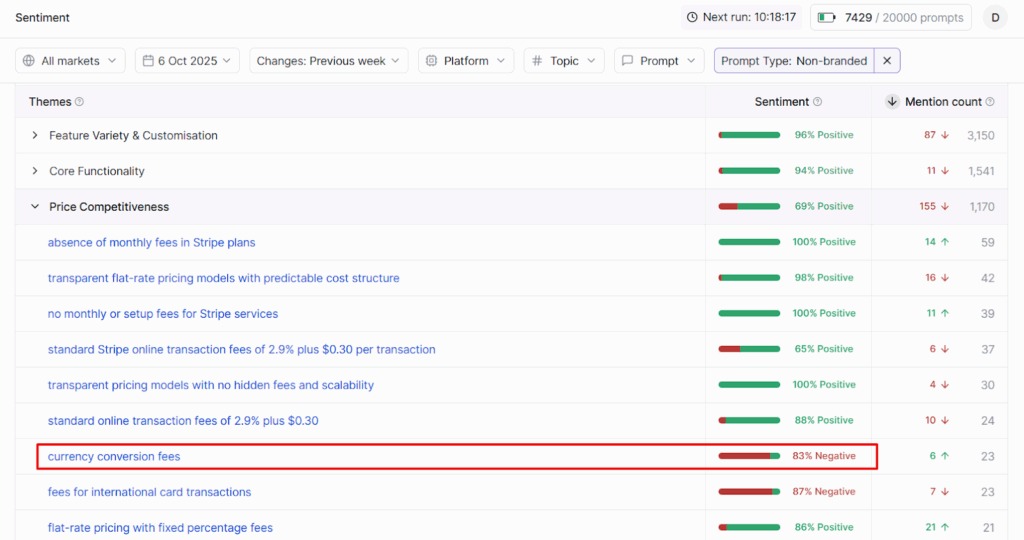
Task: Open Changes: Previous week dropdown
Action: (x=329, y=61)
